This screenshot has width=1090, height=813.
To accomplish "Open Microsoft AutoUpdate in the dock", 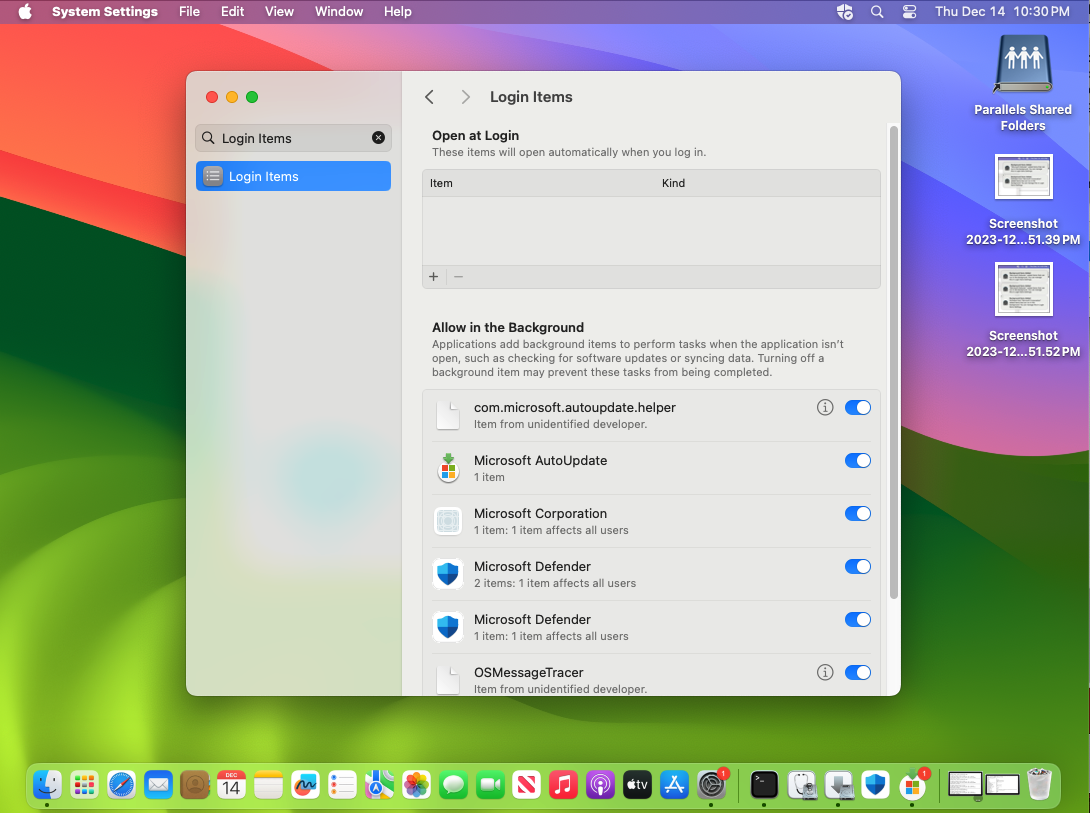I will tap(912, 785).
